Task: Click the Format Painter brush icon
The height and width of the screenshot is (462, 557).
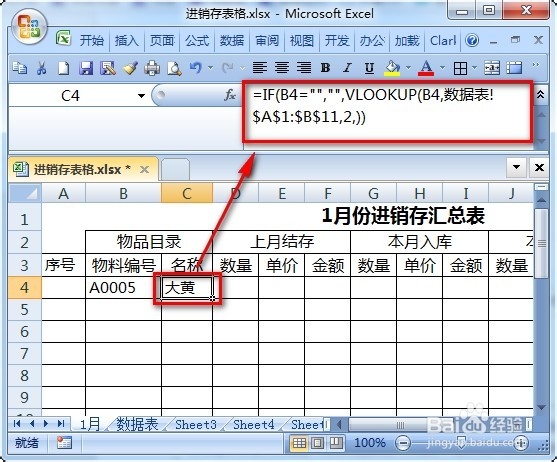Action: [130, 67]
